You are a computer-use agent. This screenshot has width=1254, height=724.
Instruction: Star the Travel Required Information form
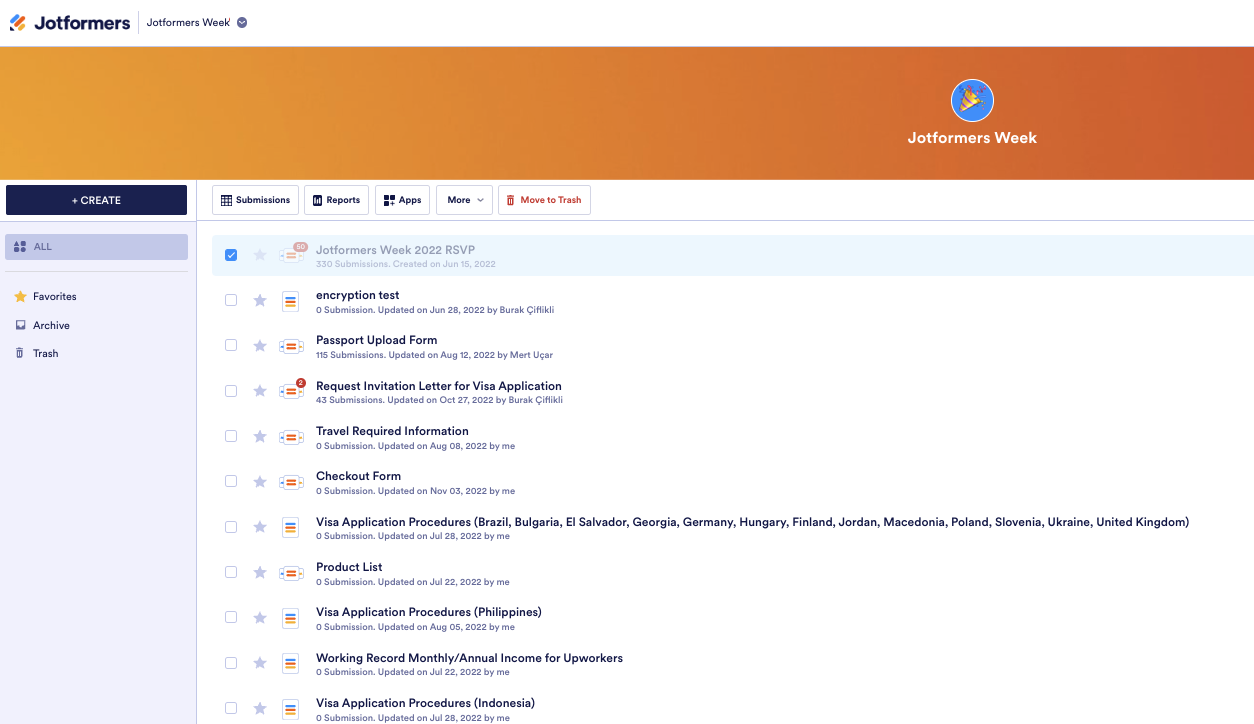click(260, 436)
